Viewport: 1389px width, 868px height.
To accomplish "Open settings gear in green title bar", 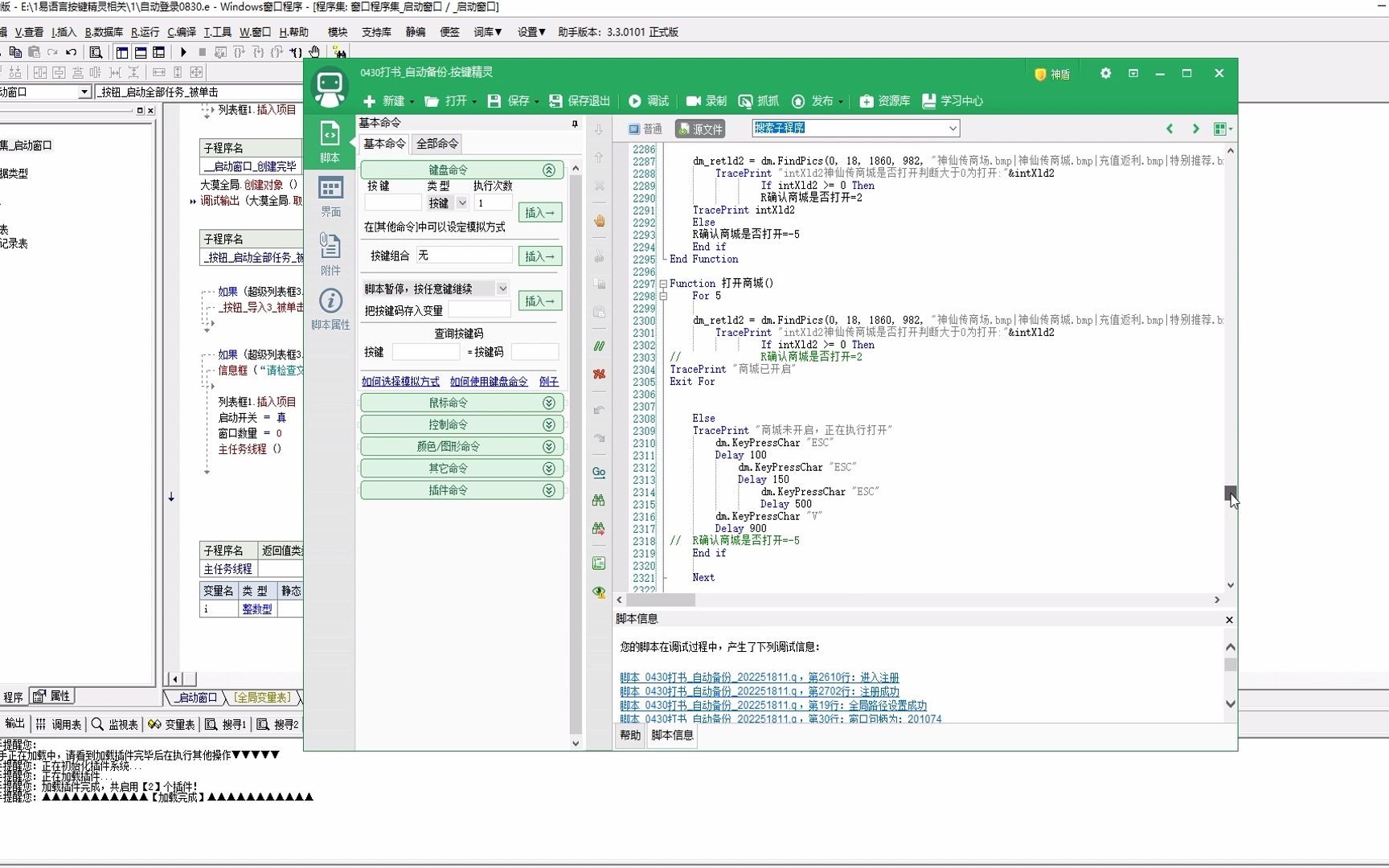I will pos(1105,73).
